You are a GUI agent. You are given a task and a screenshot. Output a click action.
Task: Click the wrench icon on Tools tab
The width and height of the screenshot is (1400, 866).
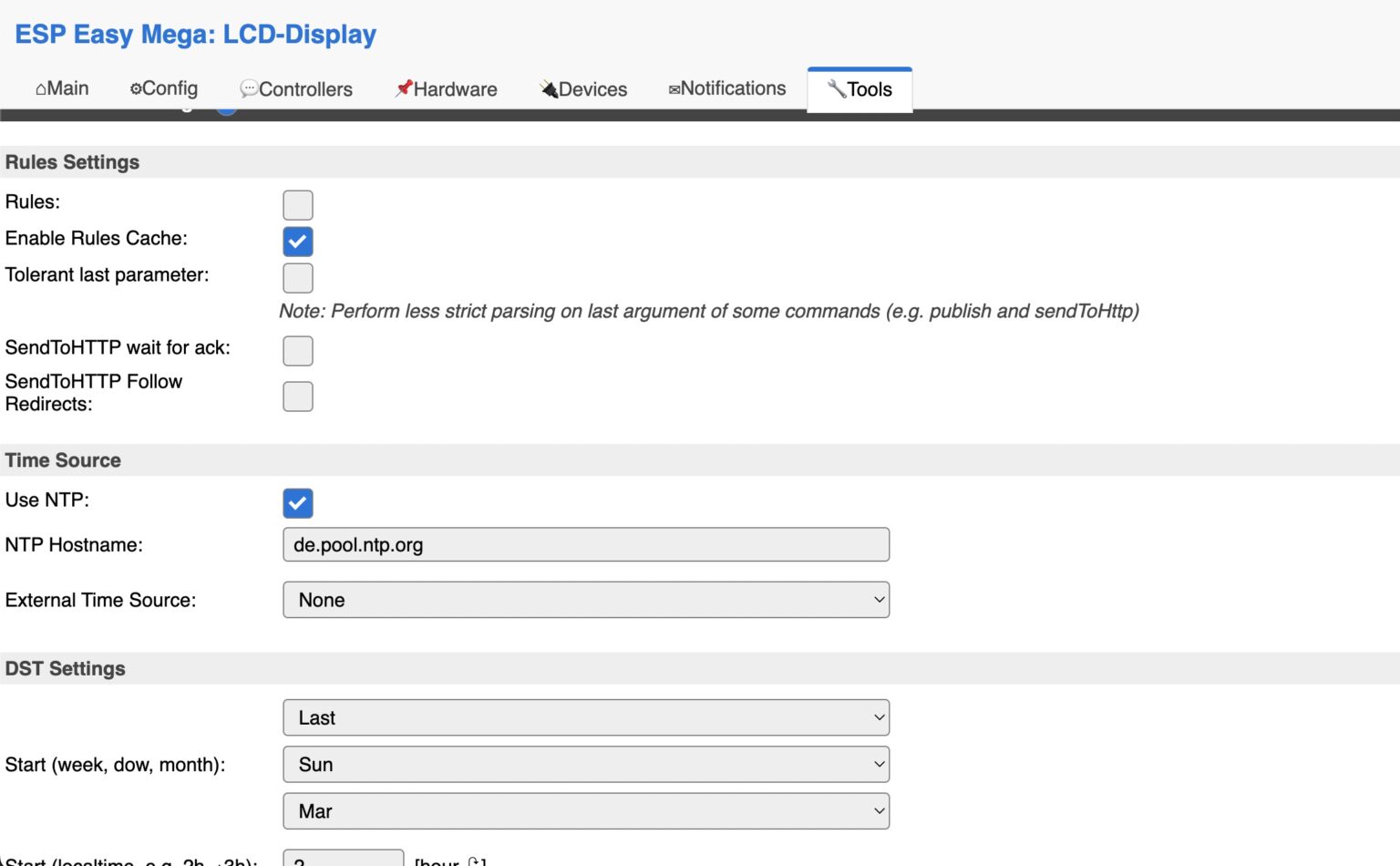coord(836,88)
